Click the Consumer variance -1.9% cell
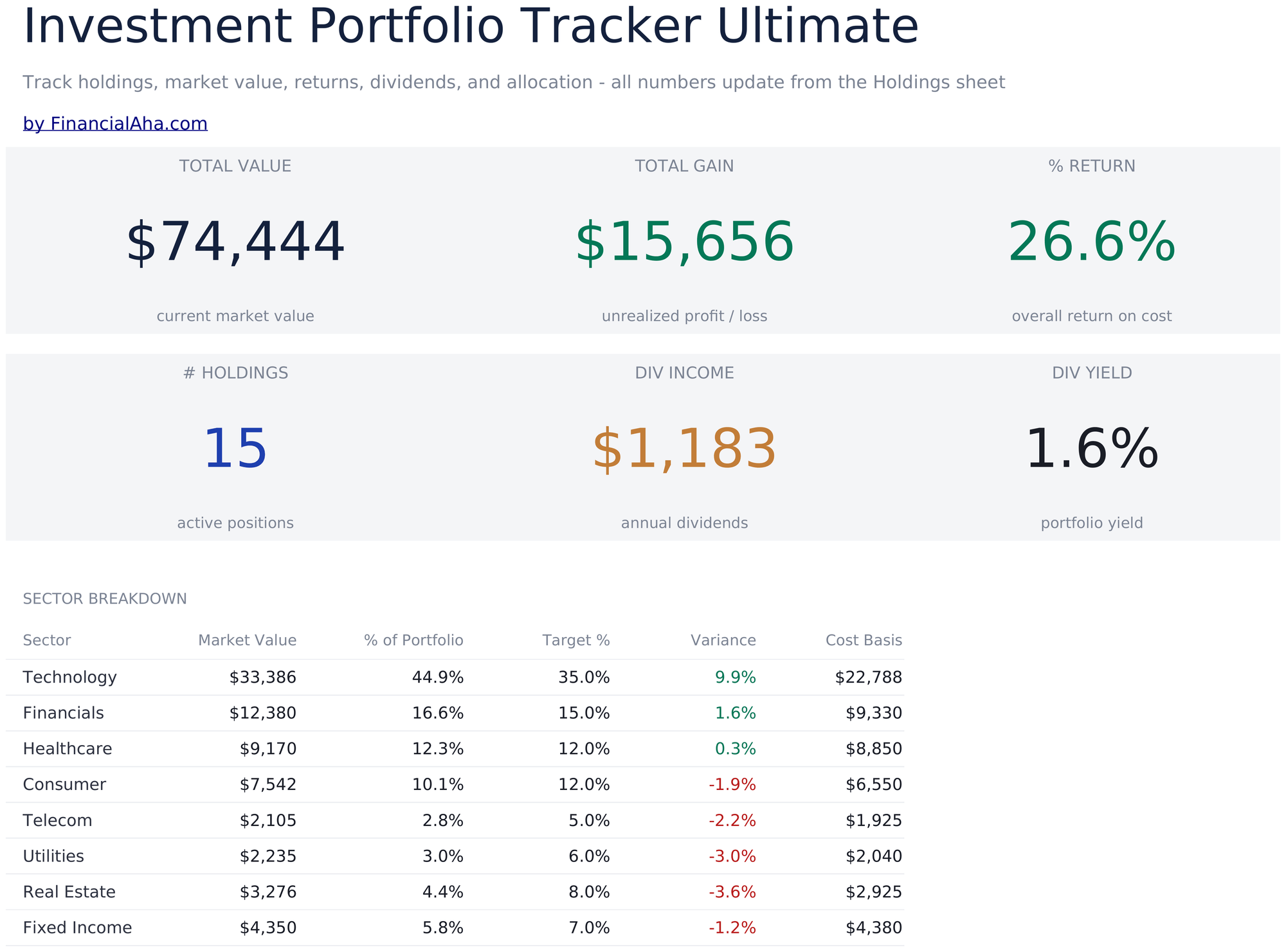This screenshot has width=1286, height=952. pos(732,785)
